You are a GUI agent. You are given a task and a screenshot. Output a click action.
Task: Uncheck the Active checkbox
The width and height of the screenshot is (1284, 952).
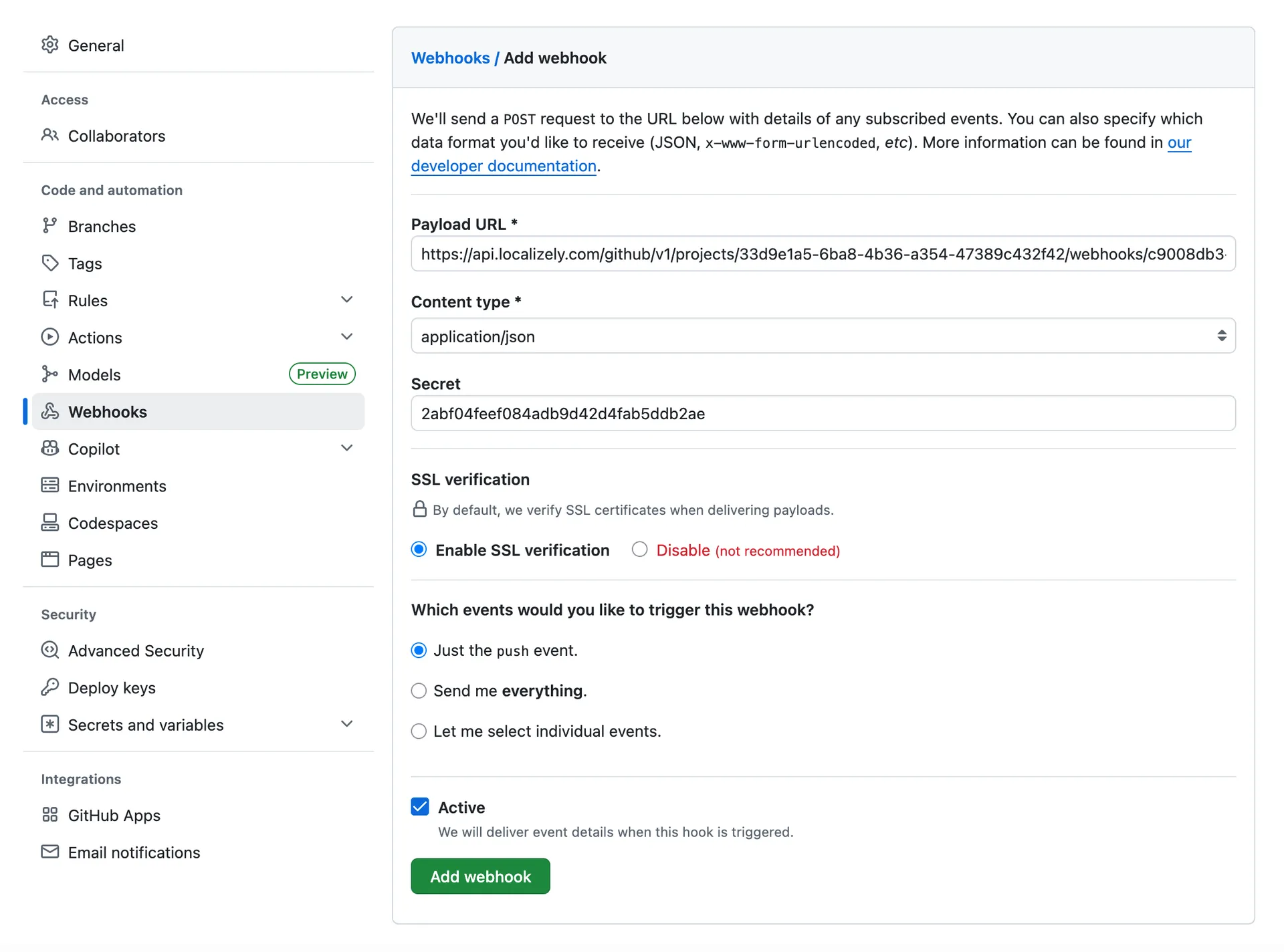[x=419, y=807]
